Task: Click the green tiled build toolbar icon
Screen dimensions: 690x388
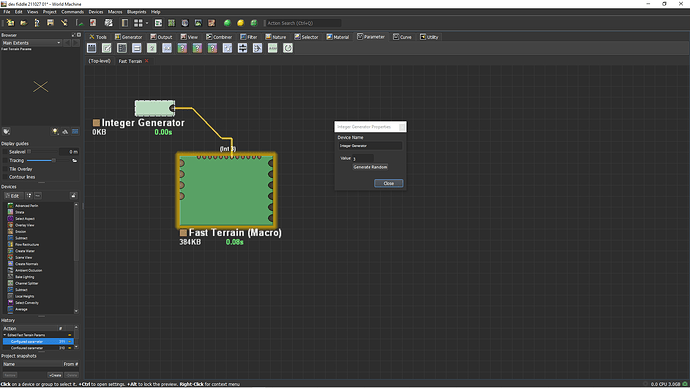Action: [254, 23]
